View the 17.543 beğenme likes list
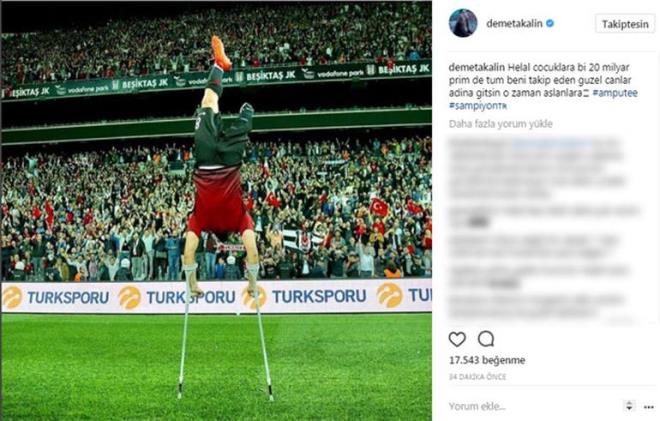The width and height of the screenshot is (660, 421). point(487,360)
